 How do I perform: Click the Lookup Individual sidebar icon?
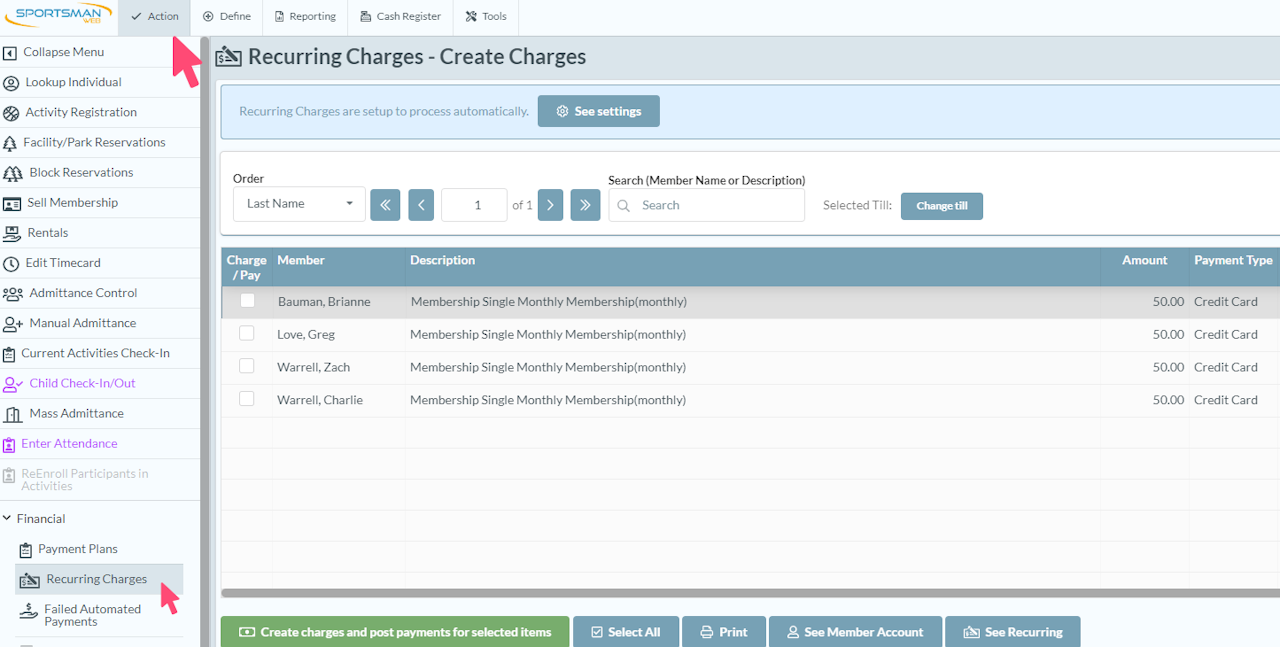[11, 83]
